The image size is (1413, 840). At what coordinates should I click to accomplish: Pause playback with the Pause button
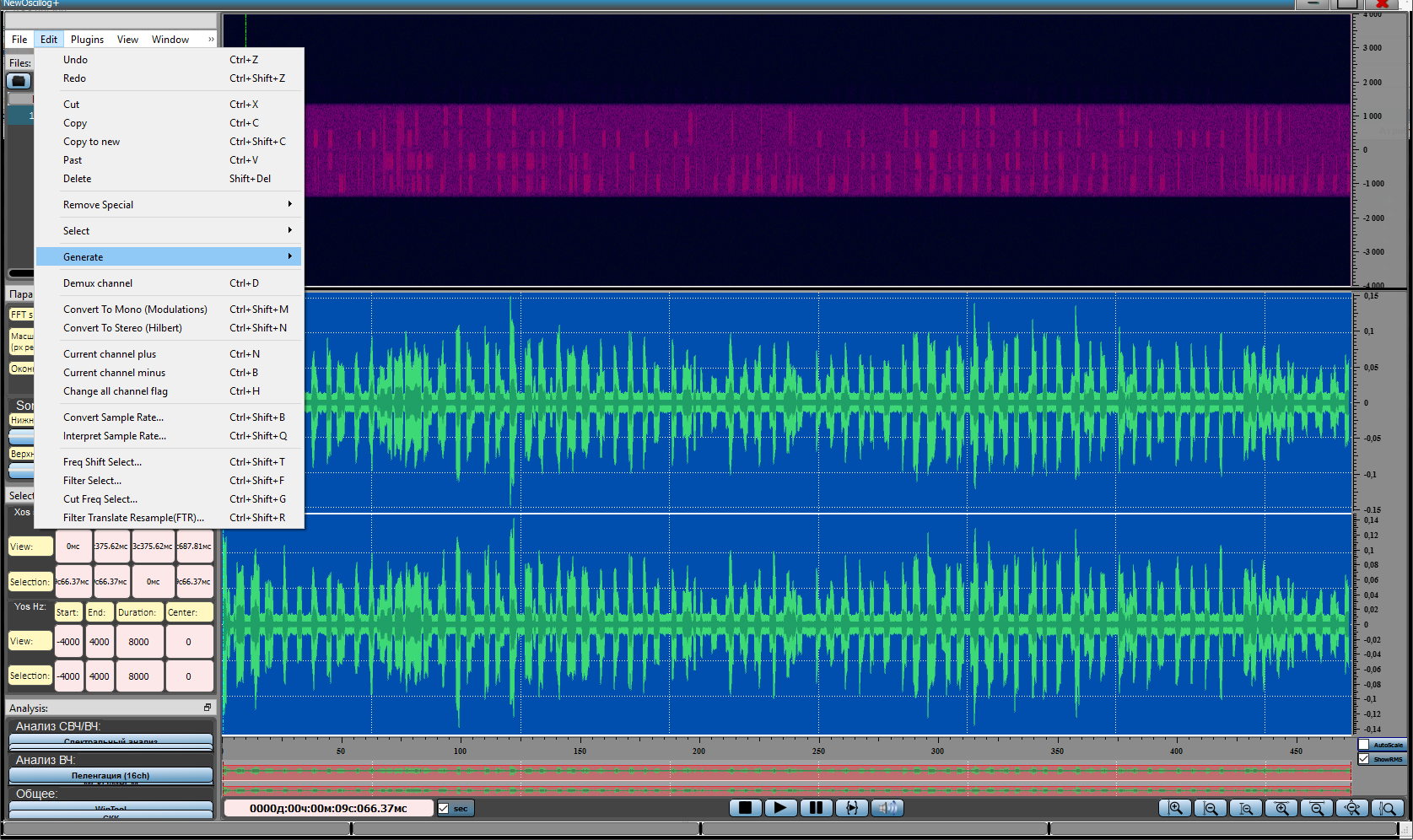816,808
